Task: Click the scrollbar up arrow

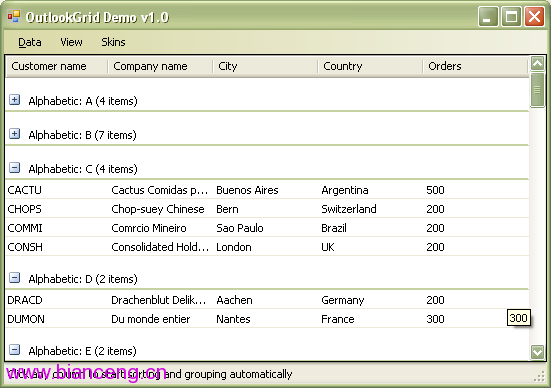Action: pos(538,64)
